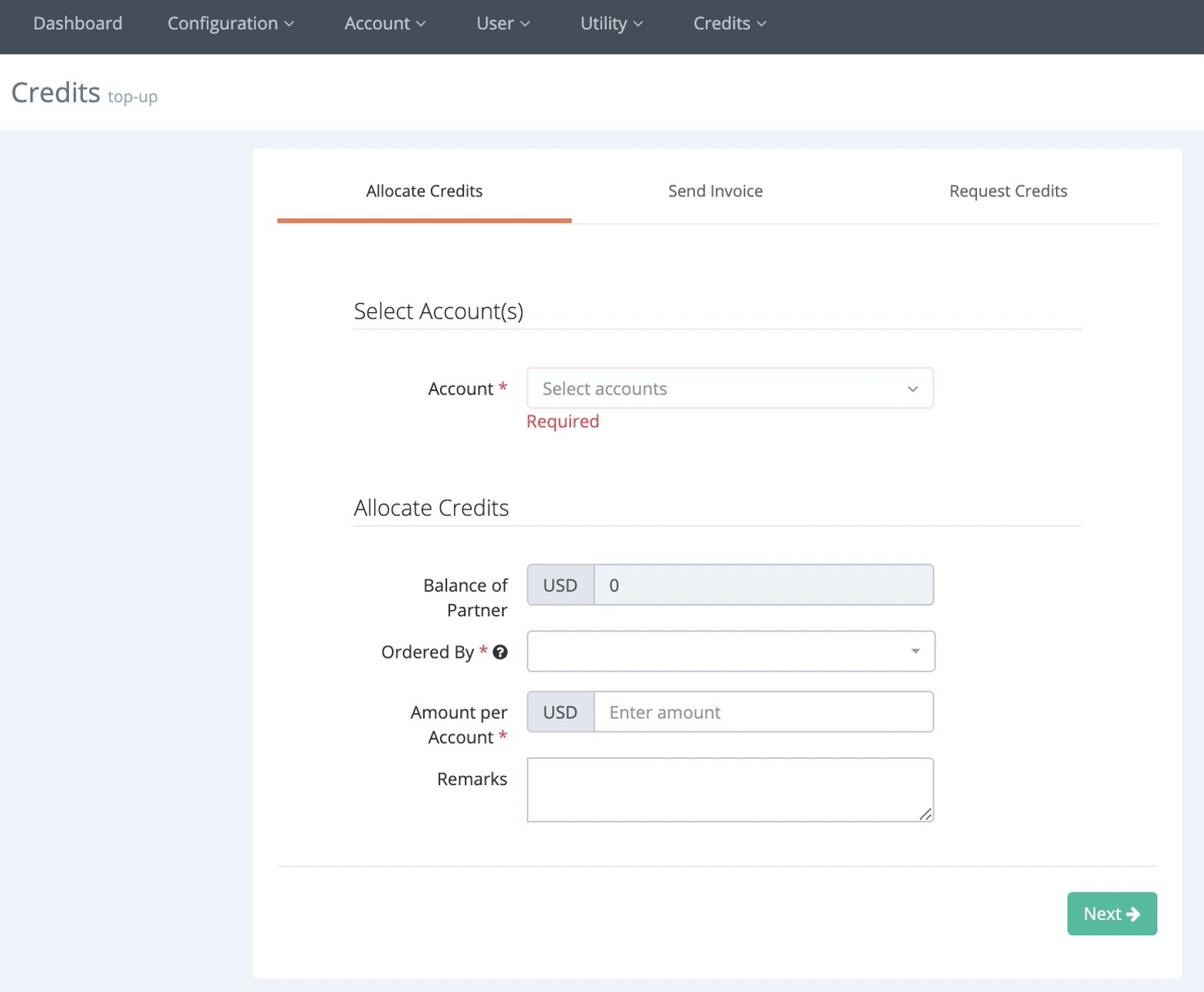The image size is (1204, 992).
Task: Click the USD prefix beside Enter amount
Action: [560, 712]
